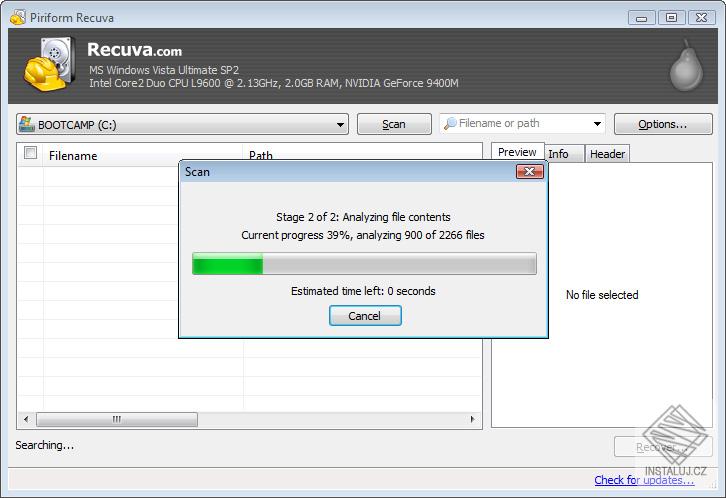Minimize the Piriform Recuva window
This screenshot has width=726, height=498.
pos(641,18)
